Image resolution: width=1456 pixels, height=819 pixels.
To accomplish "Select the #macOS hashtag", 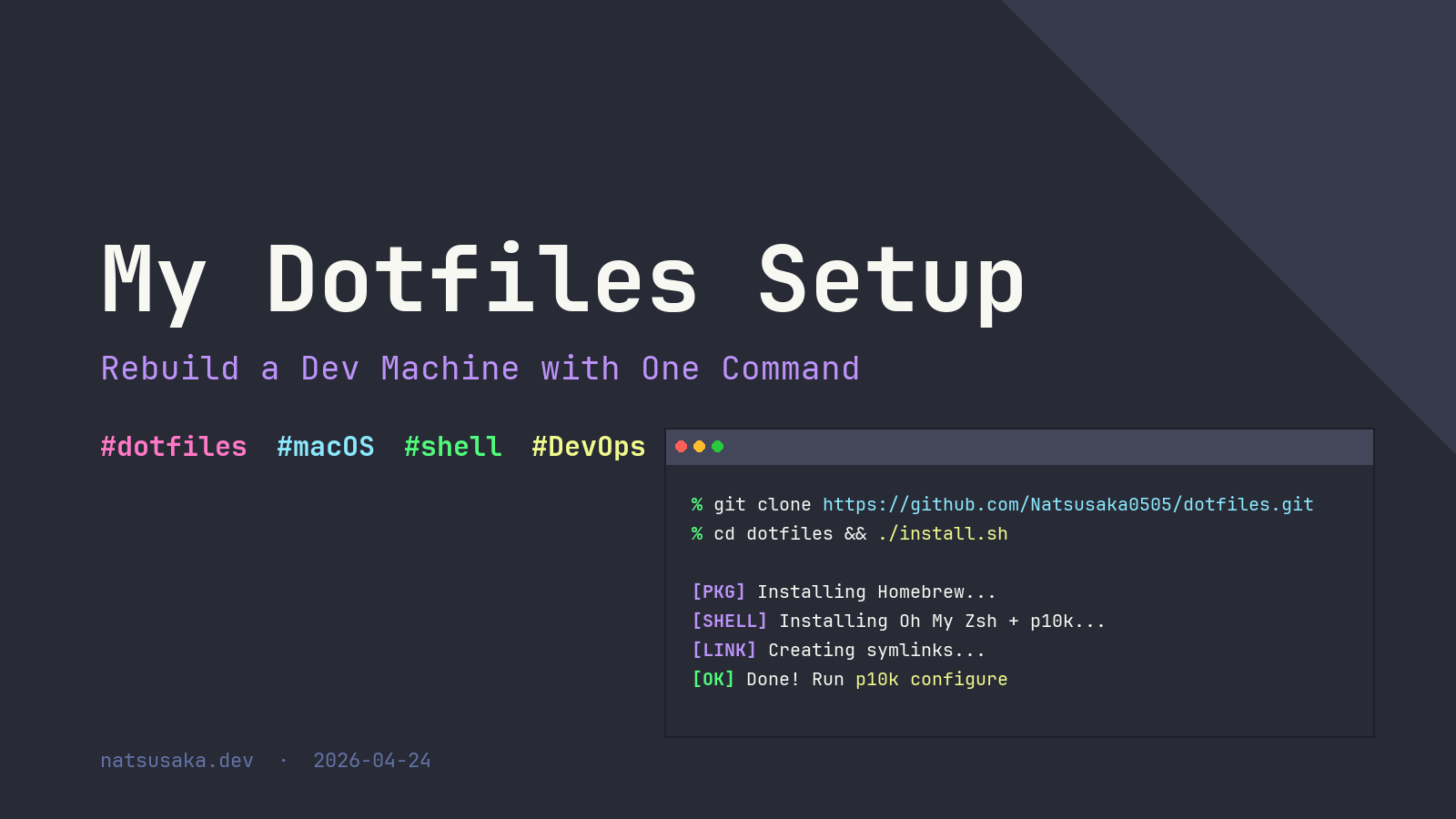I will [x=326, y=447].
